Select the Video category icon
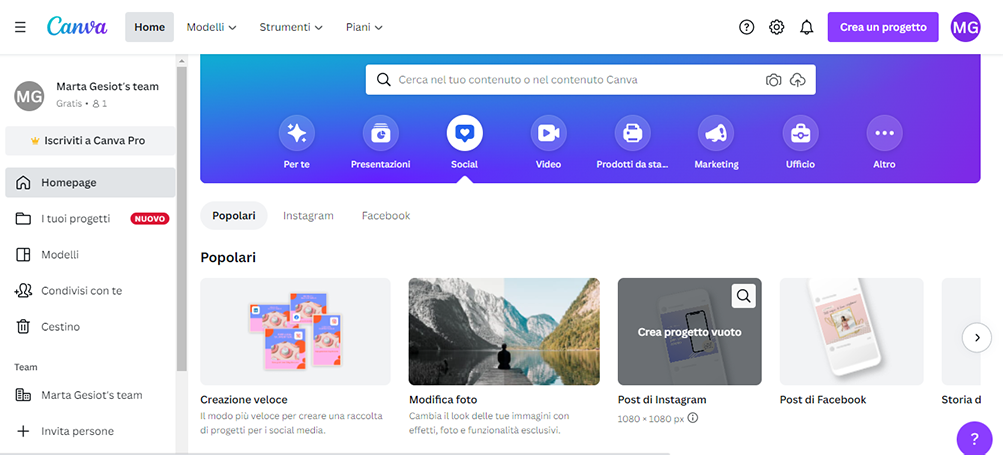1003x455 pixels. [548, 133]
